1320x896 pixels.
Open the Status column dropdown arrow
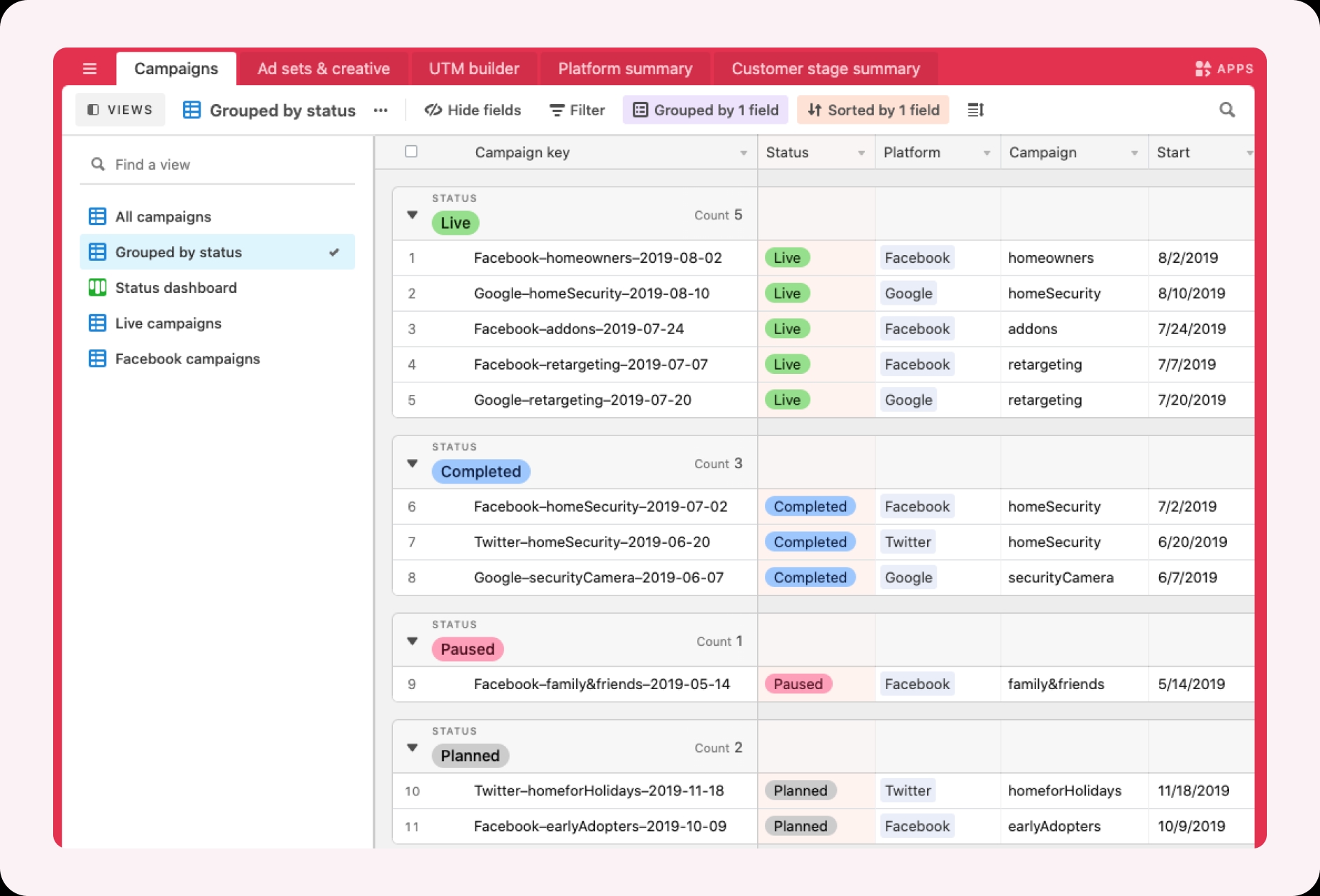pyautogui.click(x=861, y=153)
